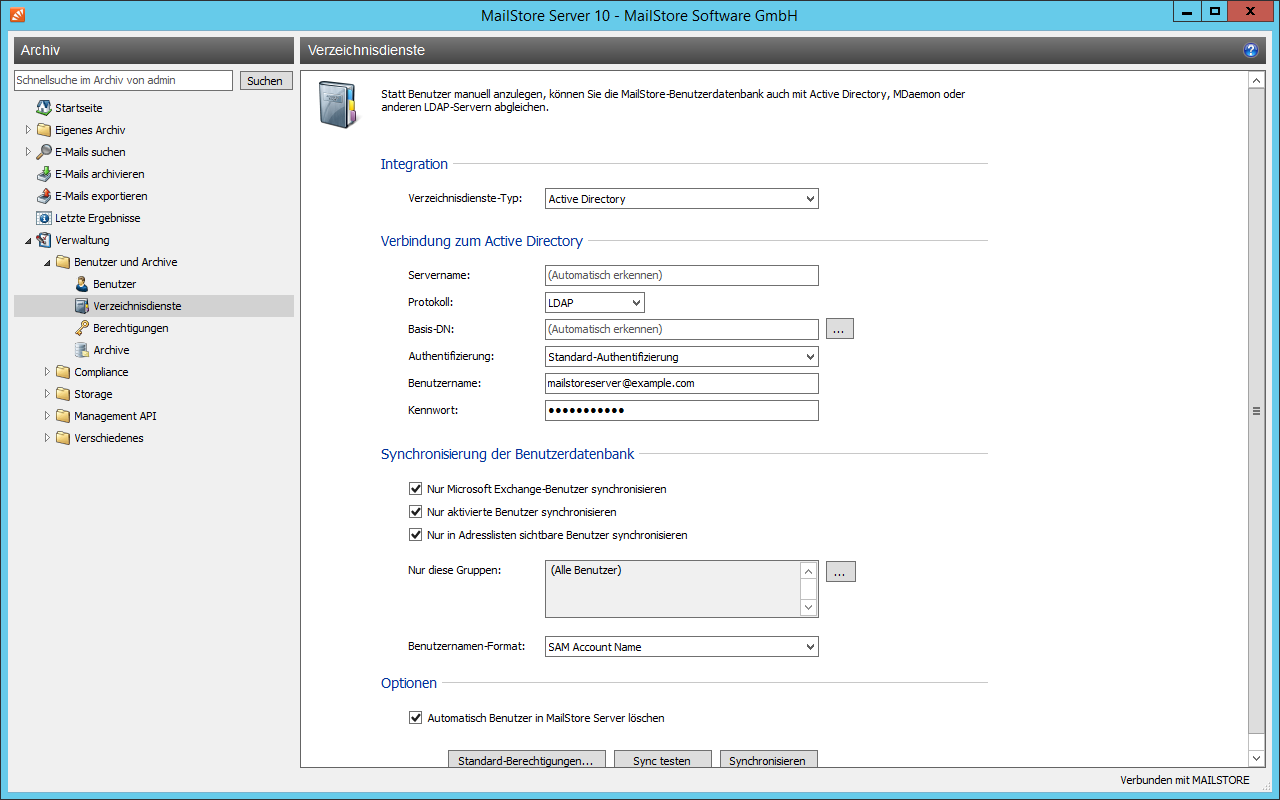
Task: Click the Eigenes Archiv folder icon
Action: (x=44, y=130)
